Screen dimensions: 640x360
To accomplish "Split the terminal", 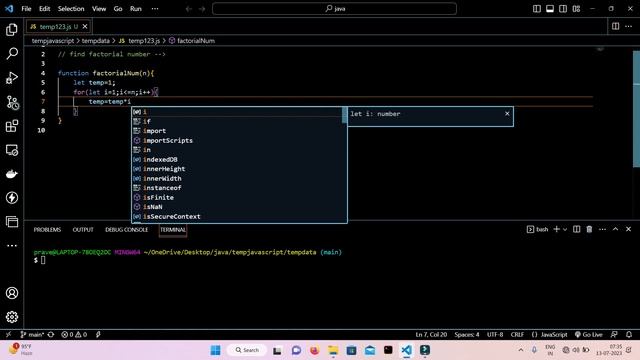I will (x=576, y=229).
